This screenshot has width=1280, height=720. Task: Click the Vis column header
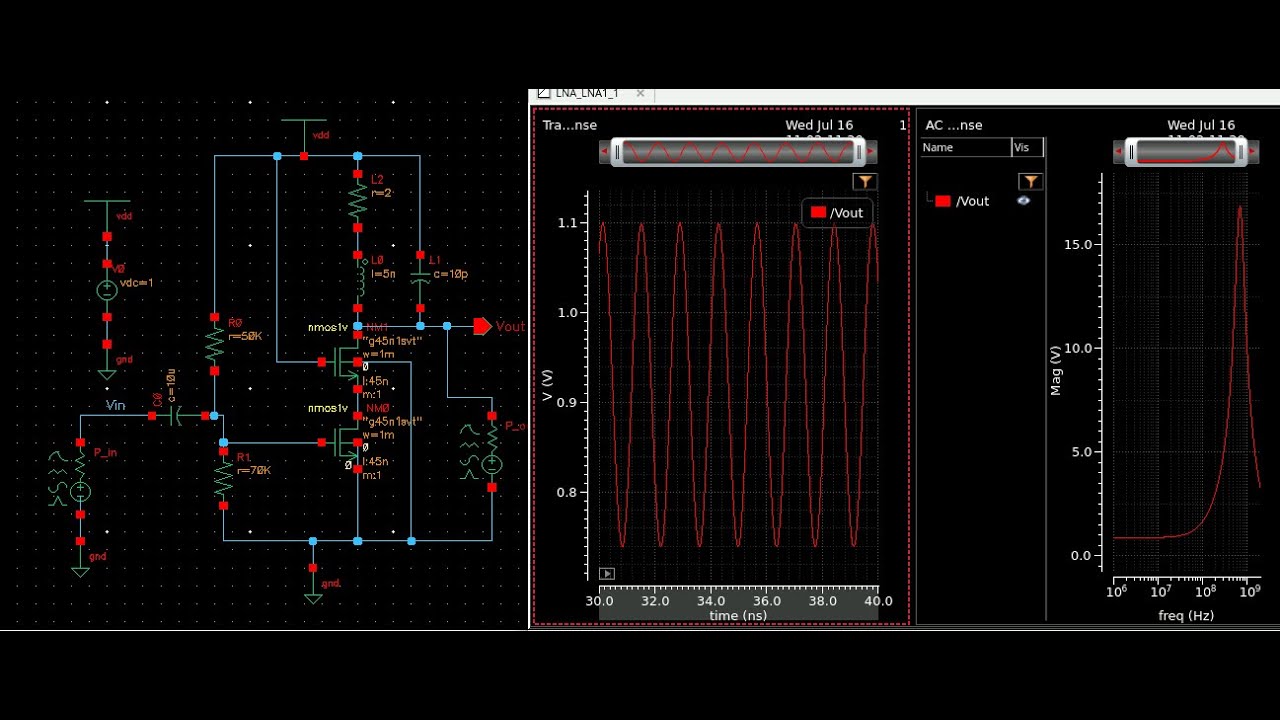point(1027,147)
